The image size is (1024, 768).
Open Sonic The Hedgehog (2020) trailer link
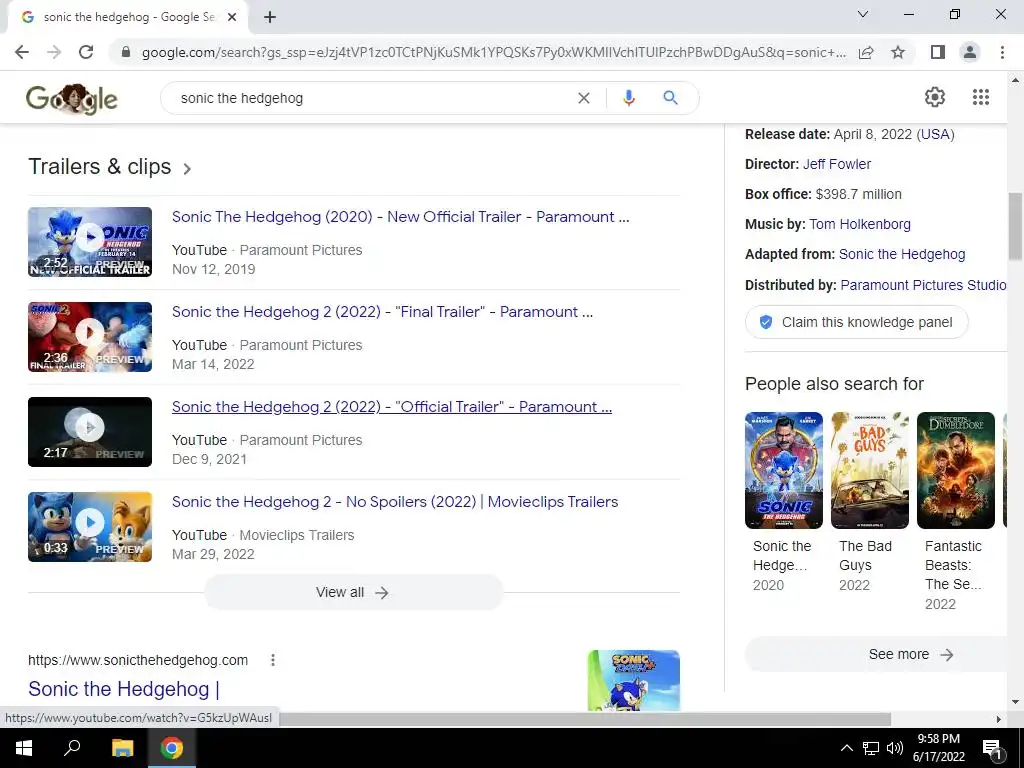(x=400, y=217)
